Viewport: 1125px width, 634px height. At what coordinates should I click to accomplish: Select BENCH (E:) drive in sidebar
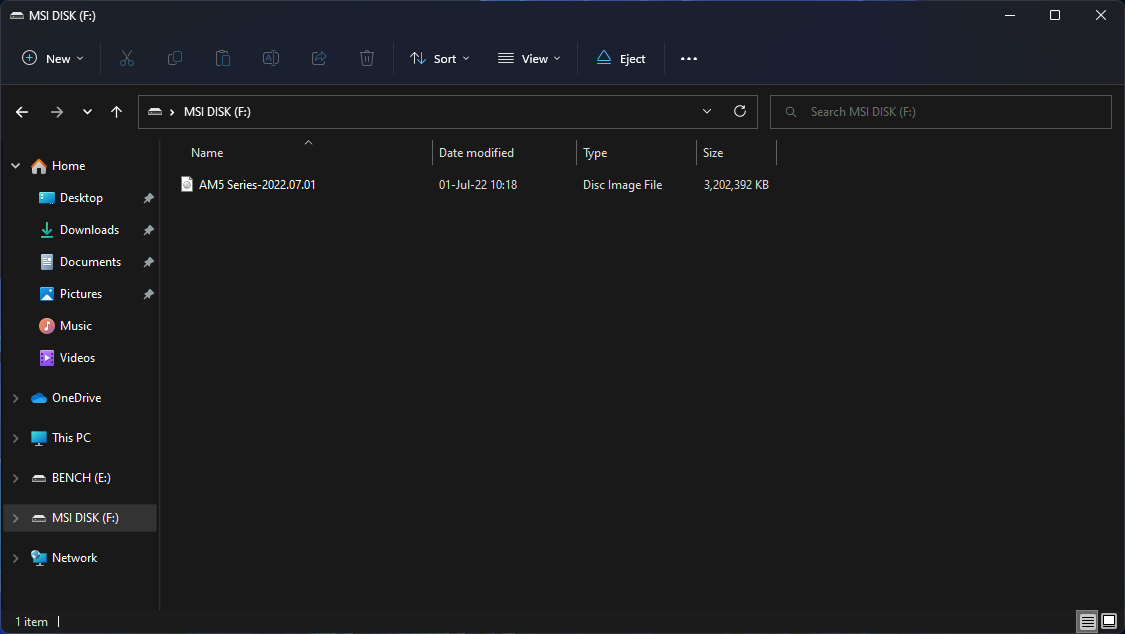pyautogui.click(x=81, y=478)
